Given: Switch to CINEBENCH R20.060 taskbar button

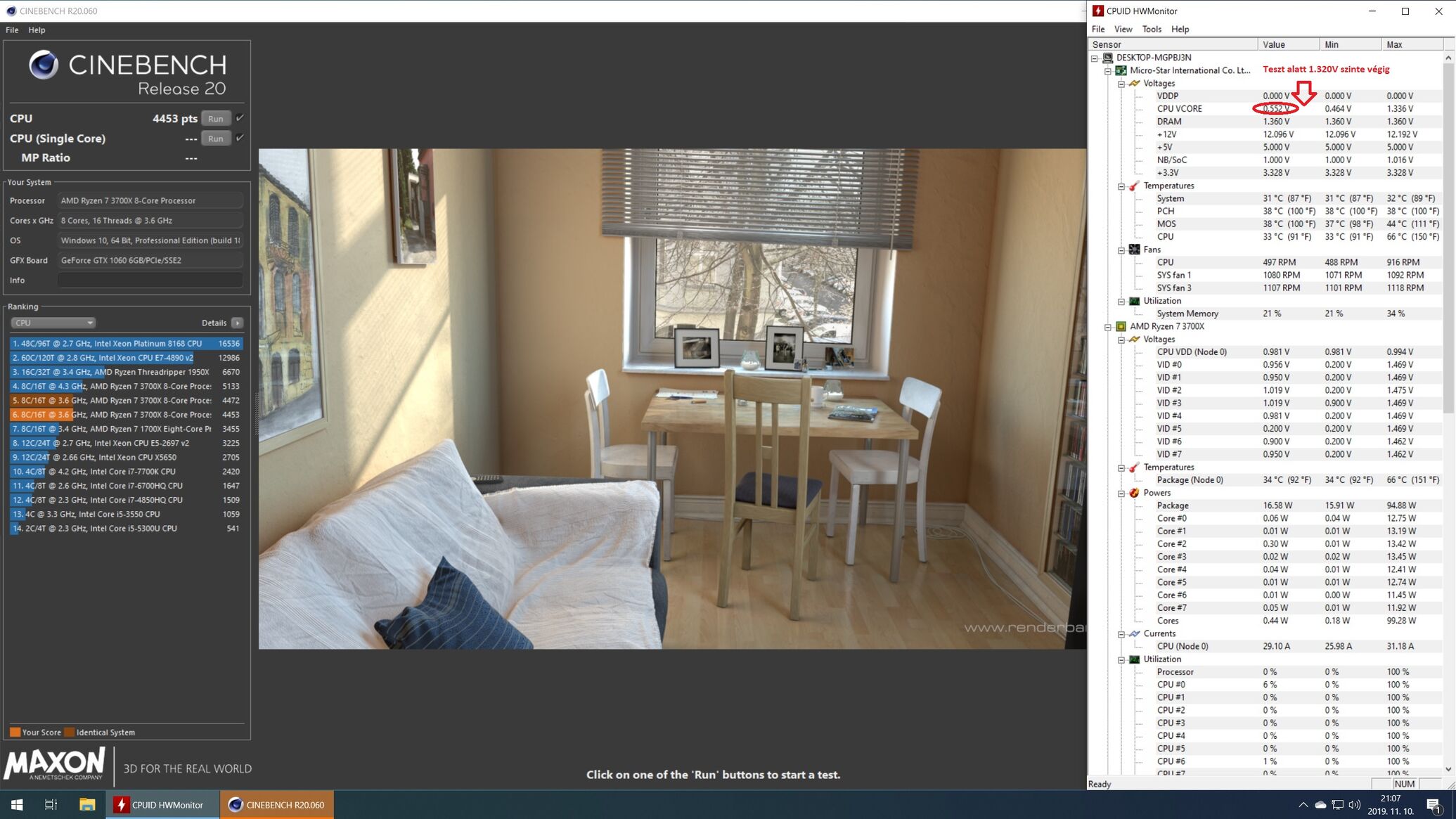Looking at the screenshot, I should [x=277, y=804].
